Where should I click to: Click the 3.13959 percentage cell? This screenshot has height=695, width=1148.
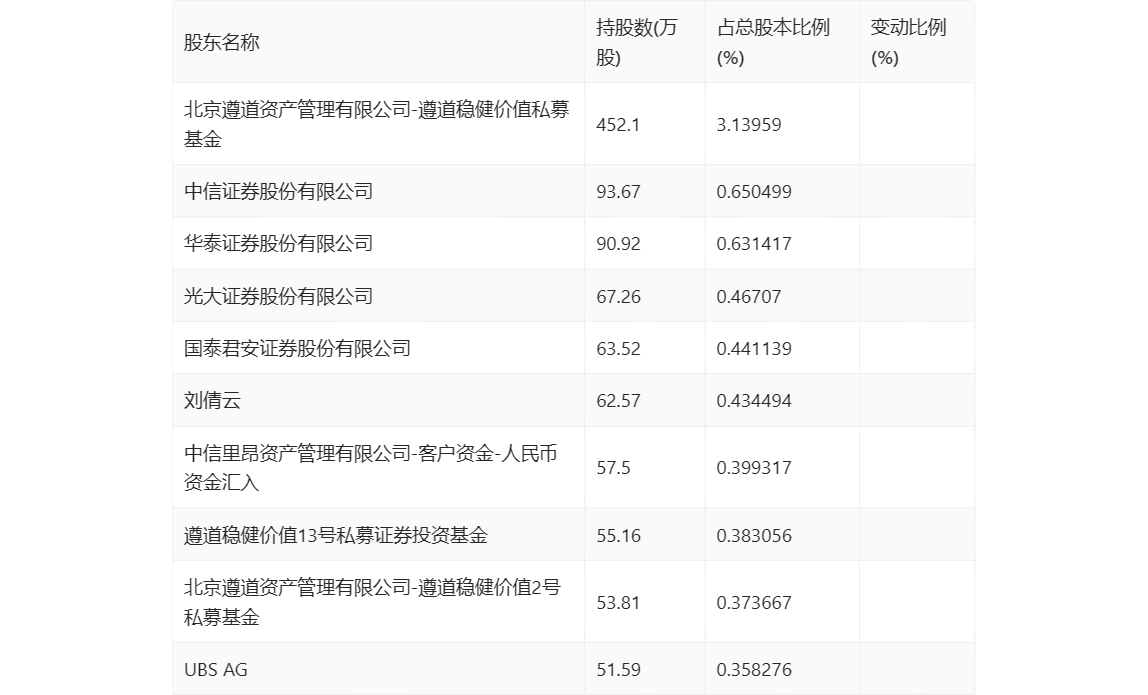click(749, 124)
